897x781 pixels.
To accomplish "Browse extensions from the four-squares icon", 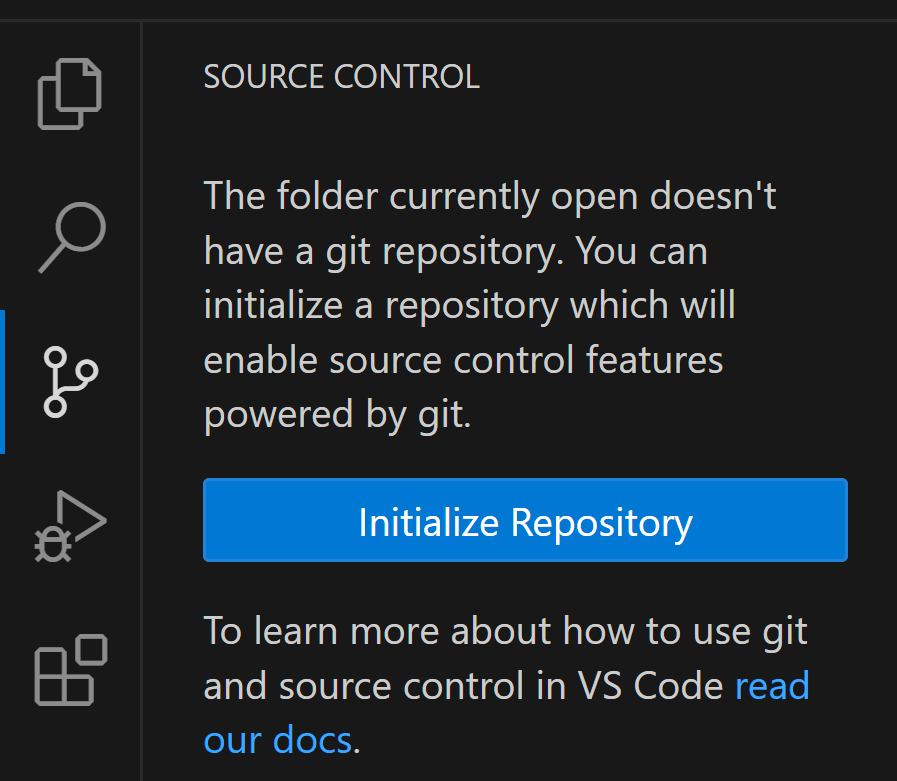I will click(71, 670).
